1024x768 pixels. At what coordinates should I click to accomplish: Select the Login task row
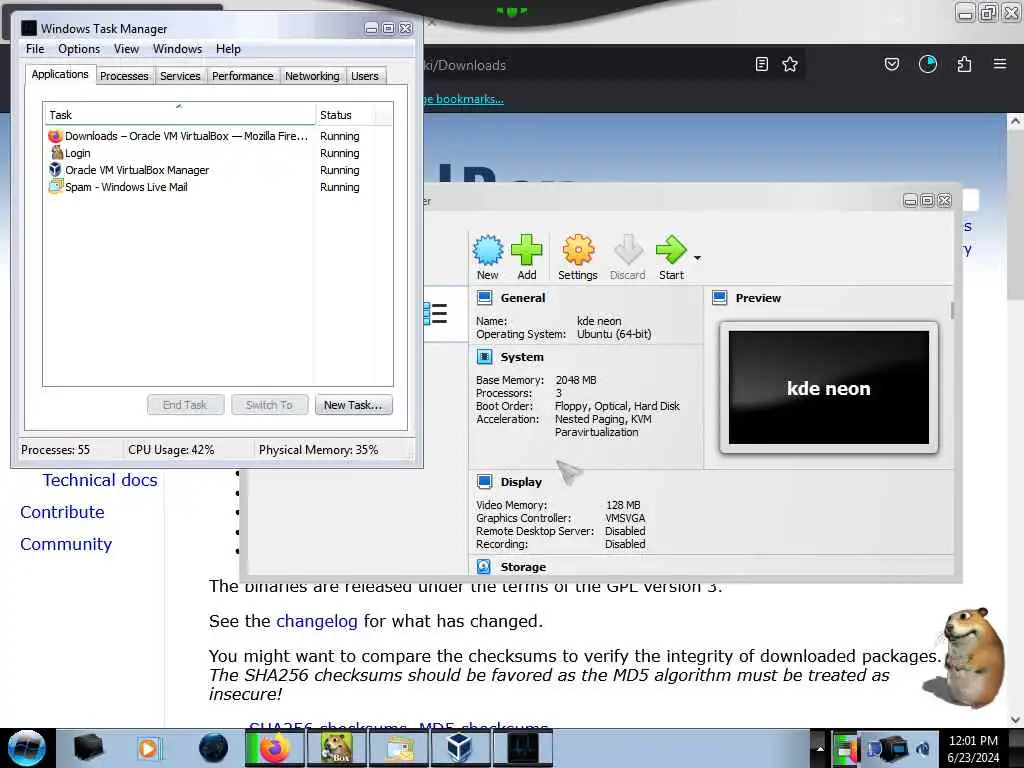click(x=218, y=153)
